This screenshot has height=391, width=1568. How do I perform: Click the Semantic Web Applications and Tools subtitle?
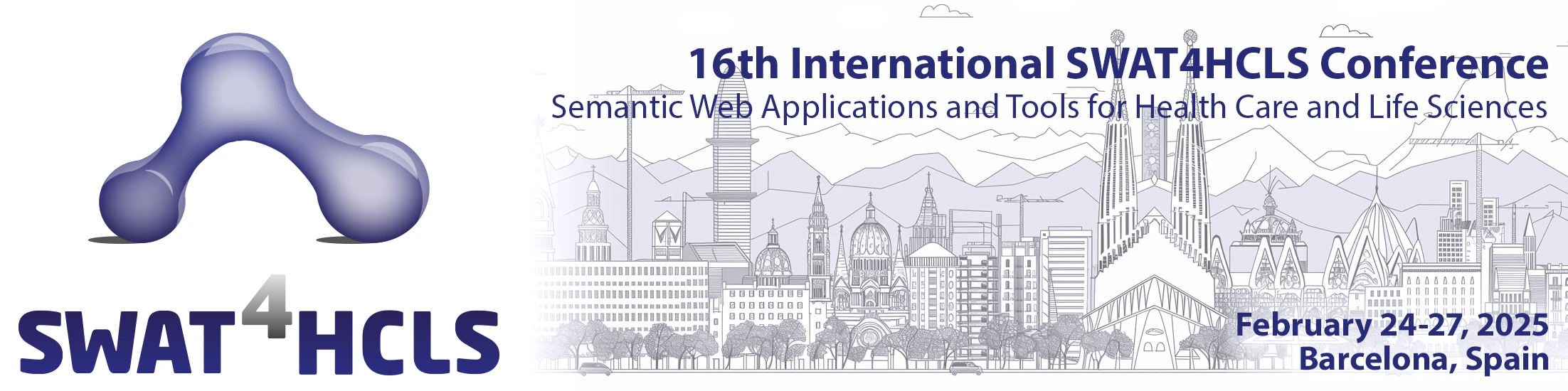pyautogui.click(x=1049, y=108)
